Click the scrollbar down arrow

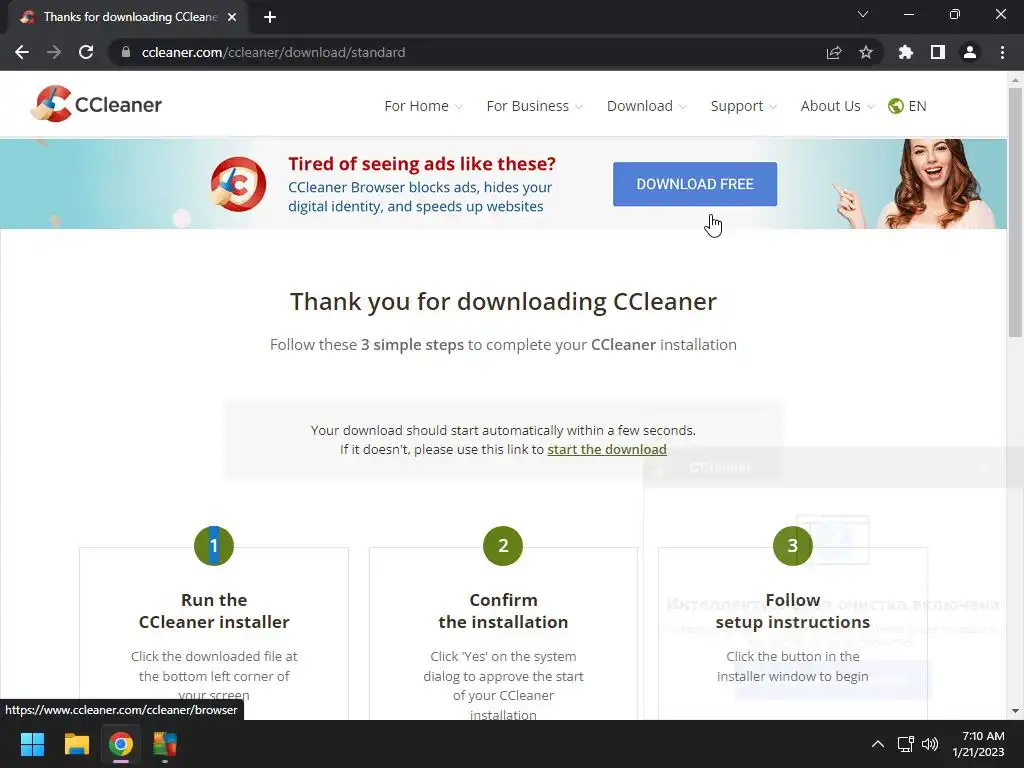pos(1015,711)
